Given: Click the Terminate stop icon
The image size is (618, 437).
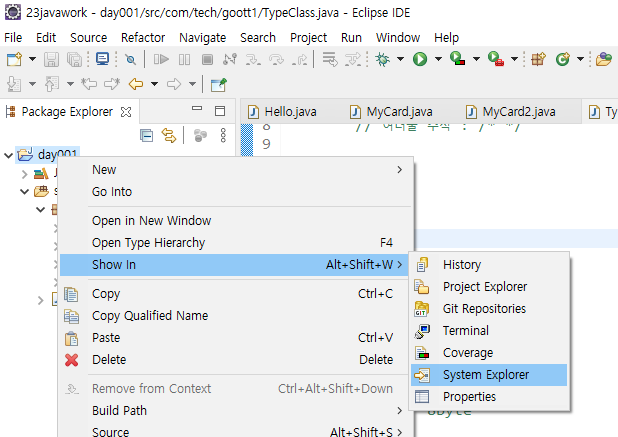Looking at the screenshot, I should click(207, 60).
